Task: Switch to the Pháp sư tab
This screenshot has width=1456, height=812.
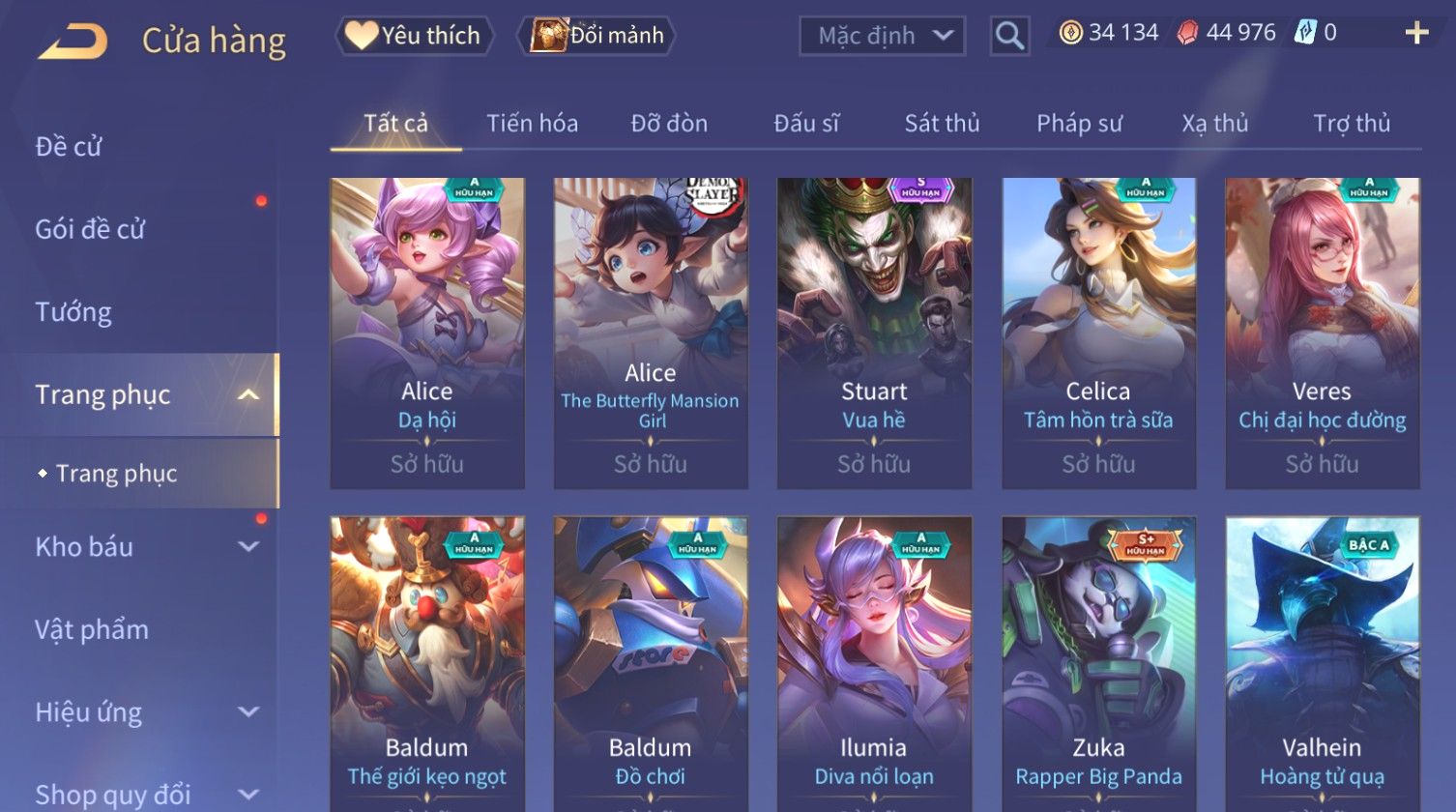Action: click(x=1079, y=123)
